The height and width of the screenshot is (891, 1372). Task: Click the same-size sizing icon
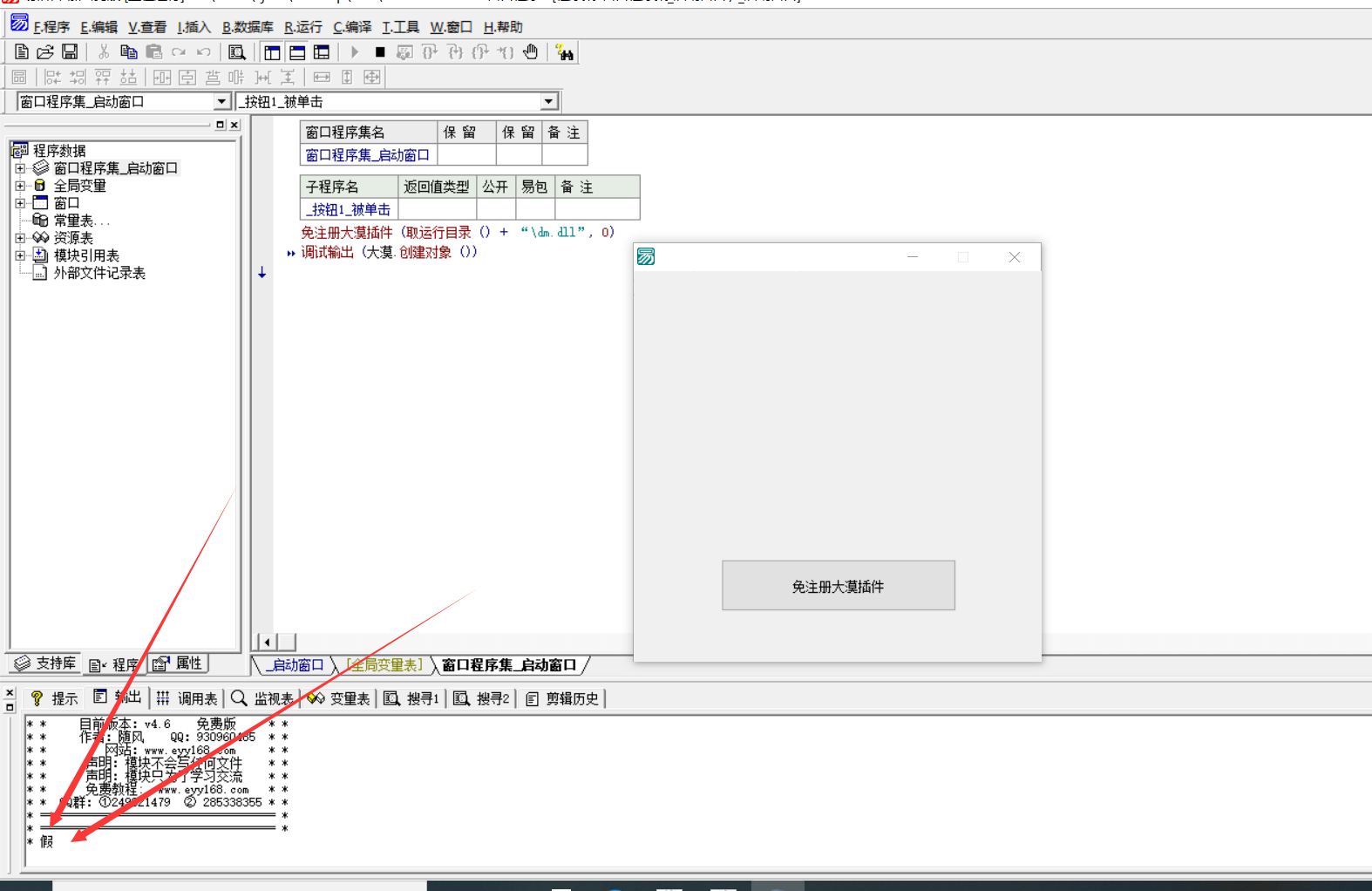click(x=372, y=78)
